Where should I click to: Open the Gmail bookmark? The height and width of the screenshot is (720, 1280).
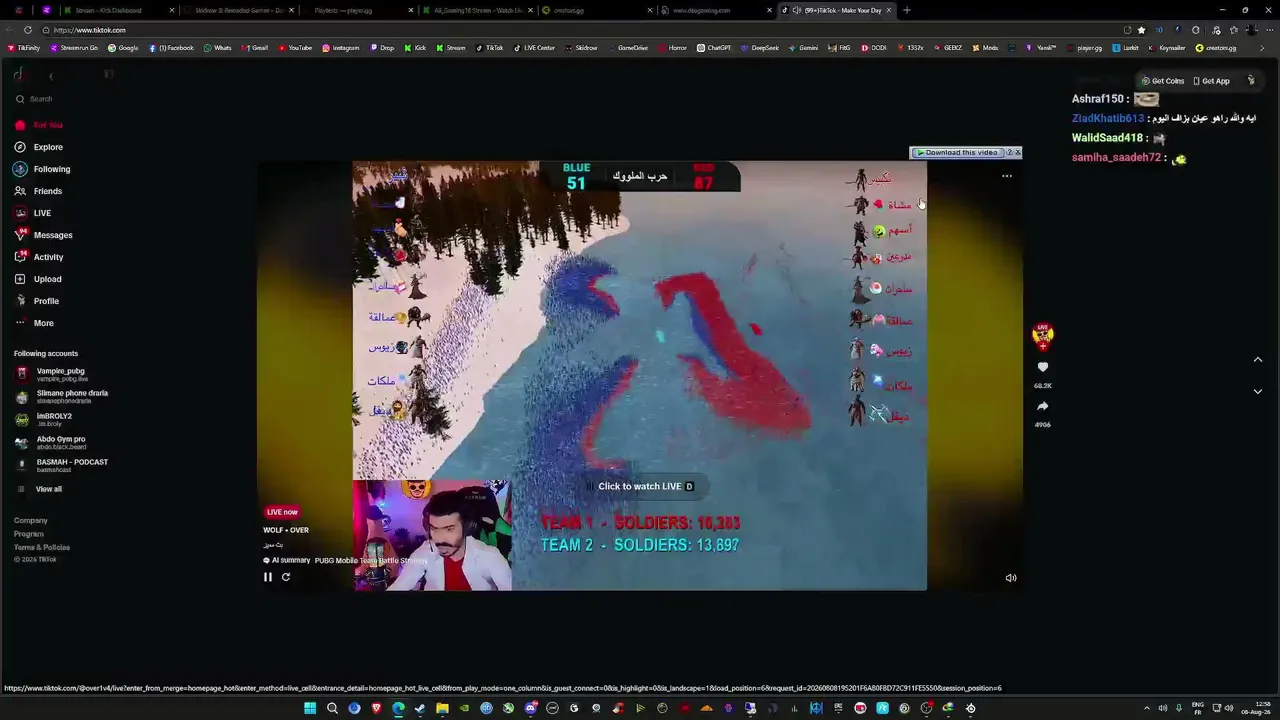[254, 48]
